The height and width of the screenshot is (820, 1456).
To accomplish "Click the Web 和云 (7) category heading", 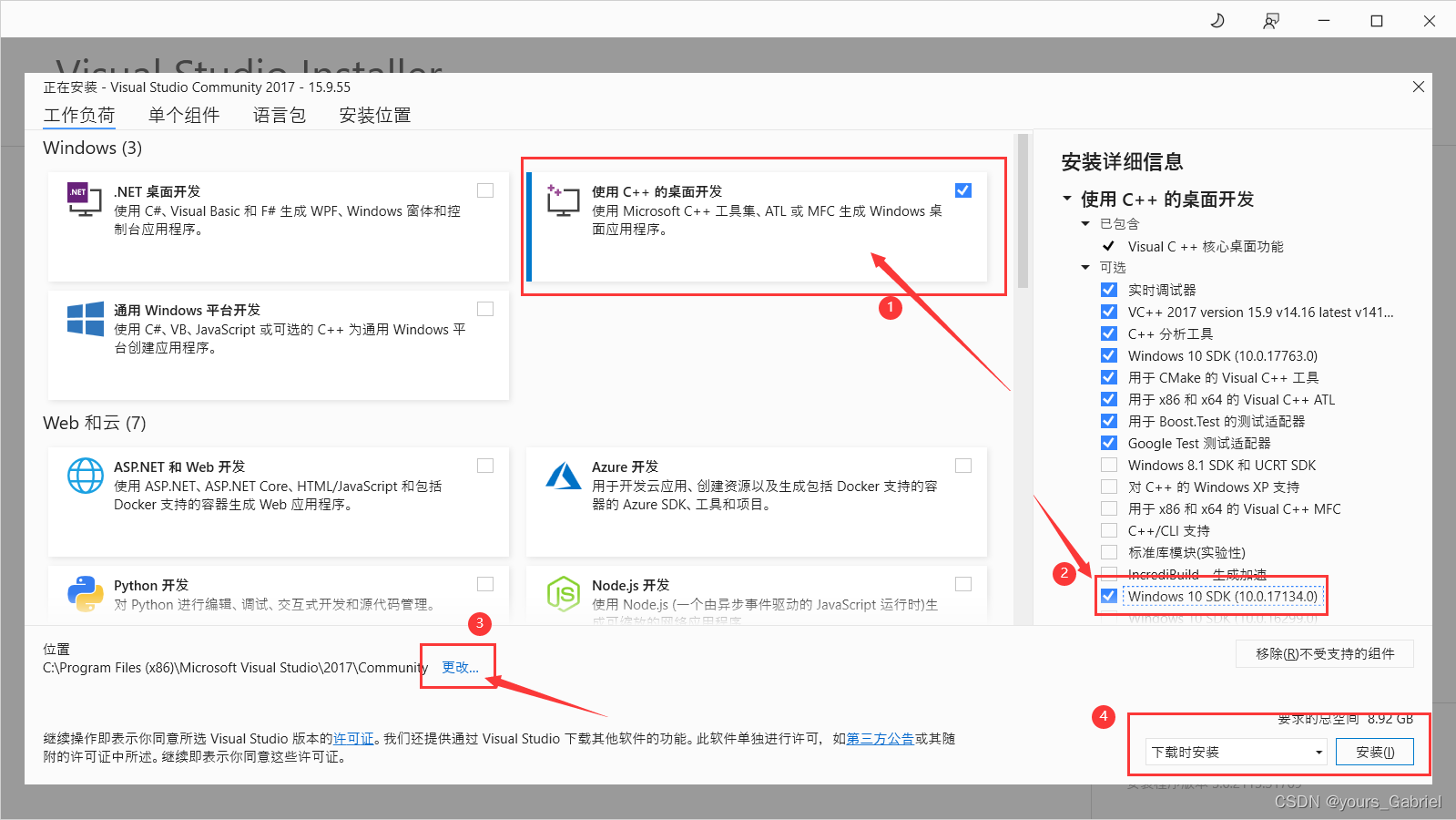I will pos(95,423).
